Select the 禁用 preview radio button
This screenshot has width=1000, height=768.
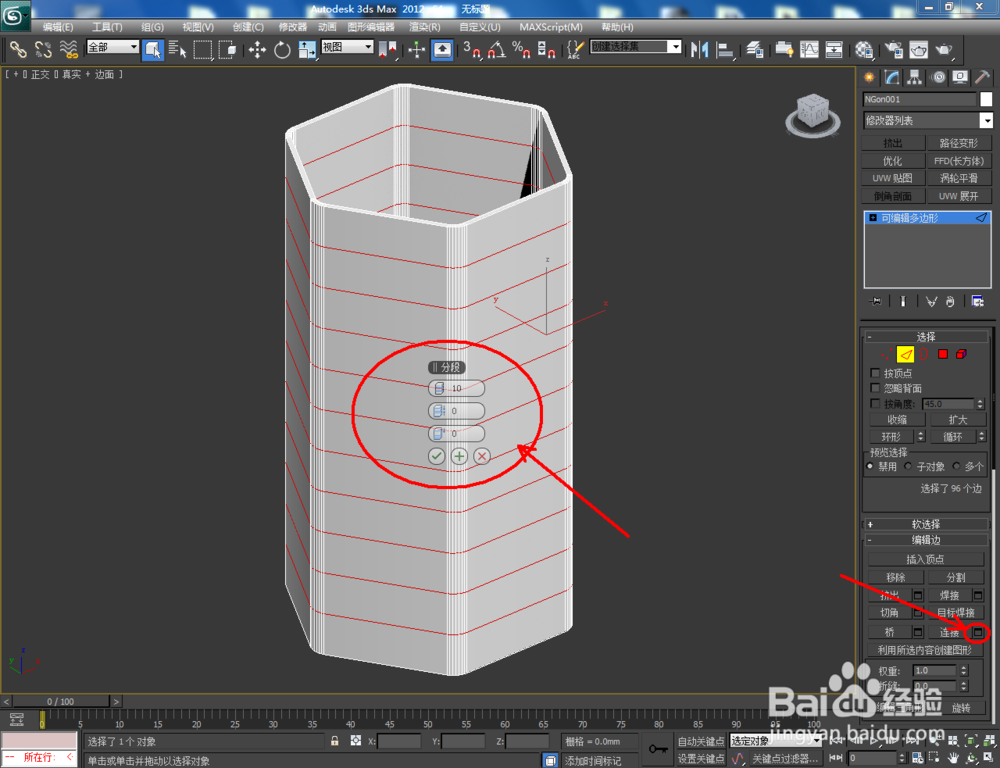870,466
